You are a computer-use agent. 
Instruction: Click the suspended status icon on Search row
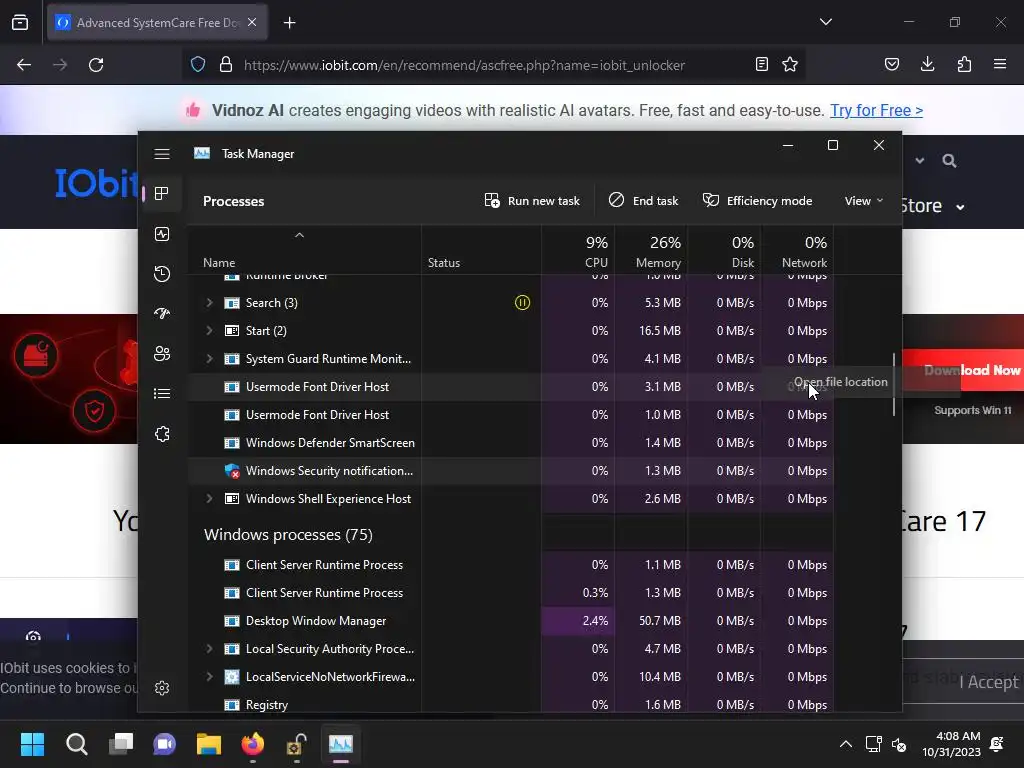click(522, 302)
